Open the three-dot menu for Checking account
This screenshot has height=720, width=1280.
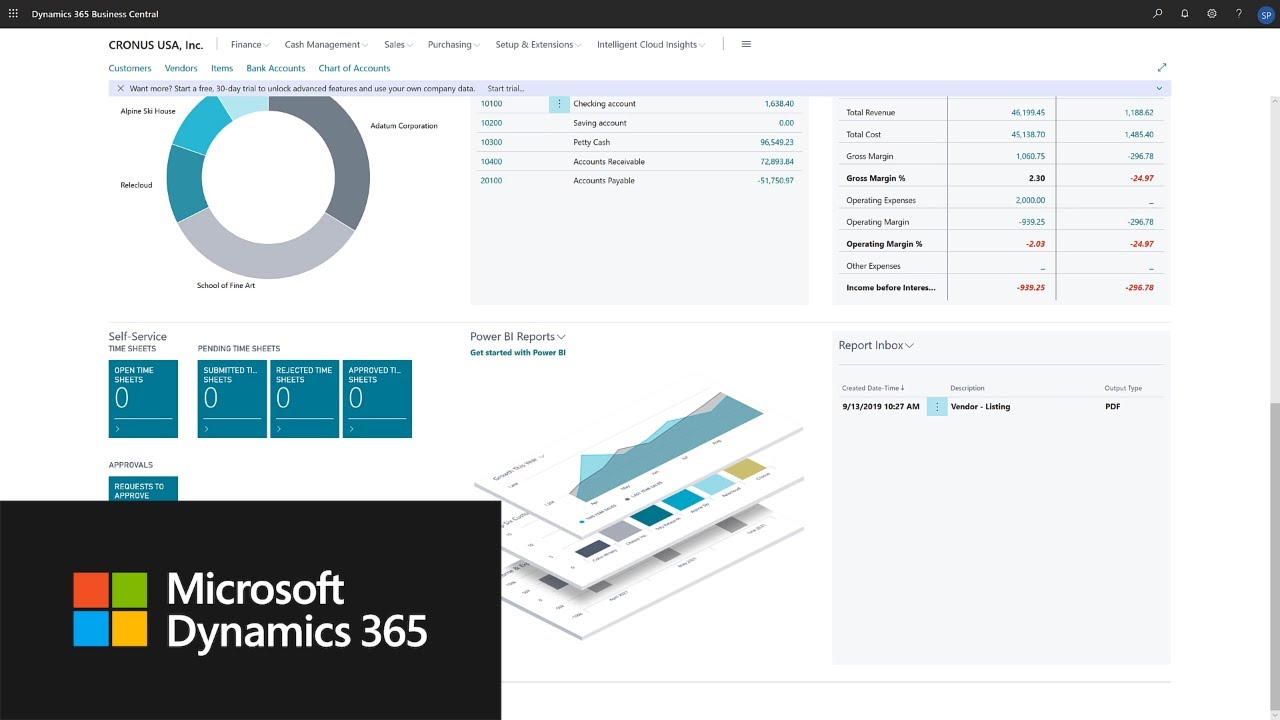click(559, 104)
